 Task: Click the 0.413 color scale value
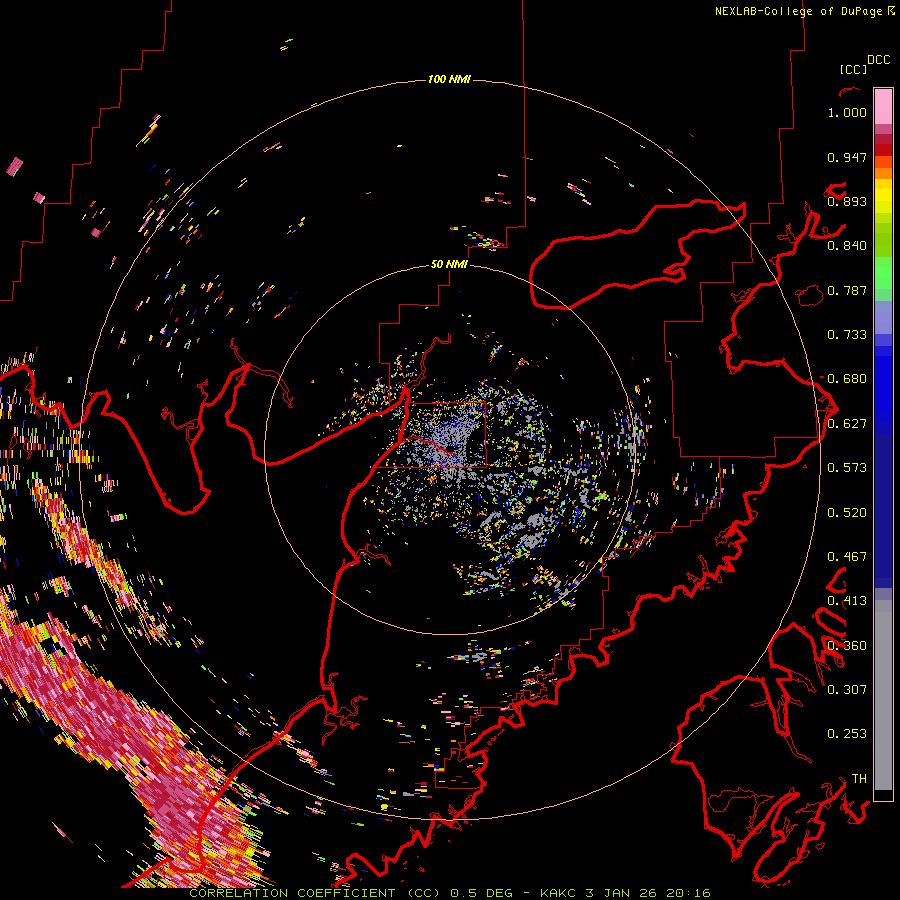pos(847,601)
